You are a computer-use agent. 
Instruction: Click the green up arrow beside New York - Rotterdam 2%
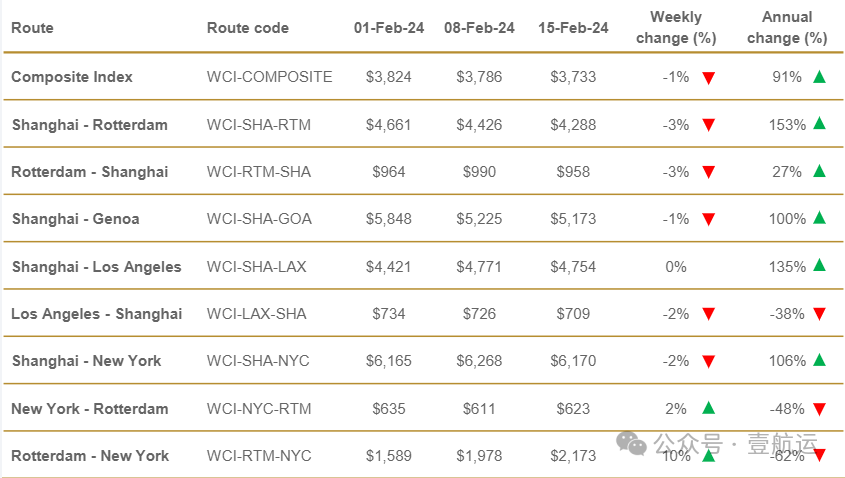pos(709,408)
